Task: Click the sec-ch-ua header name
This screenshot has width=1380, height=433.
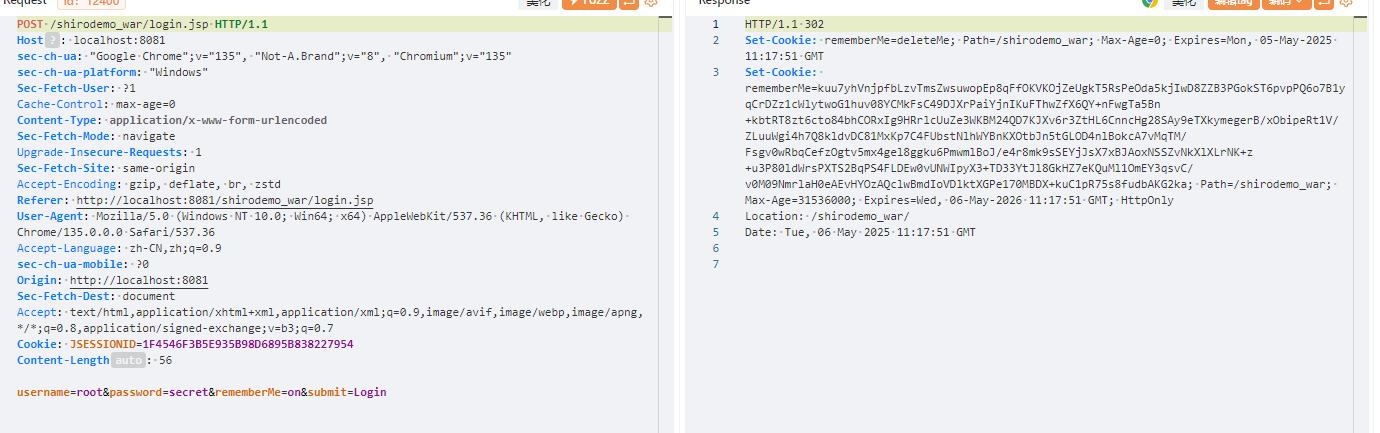Action: (x=47, y=56)
